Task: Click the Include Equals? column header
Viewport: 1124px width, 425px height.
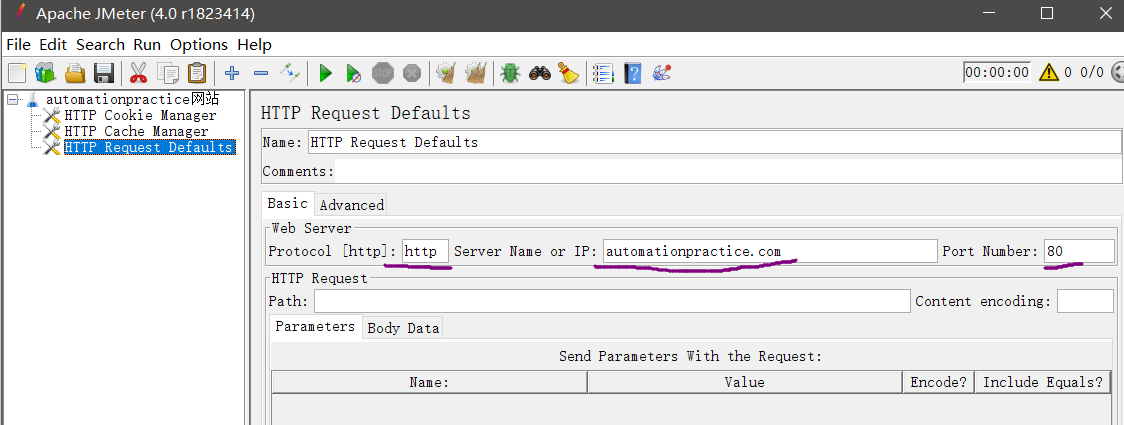Action: coord(1043,382)
